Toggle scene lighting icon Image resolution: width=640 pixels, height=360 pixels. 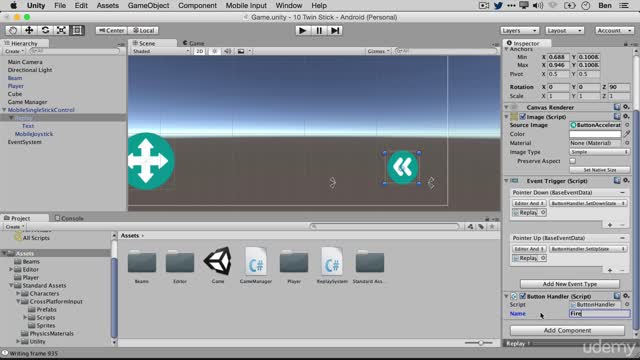(x=214, y=51)
